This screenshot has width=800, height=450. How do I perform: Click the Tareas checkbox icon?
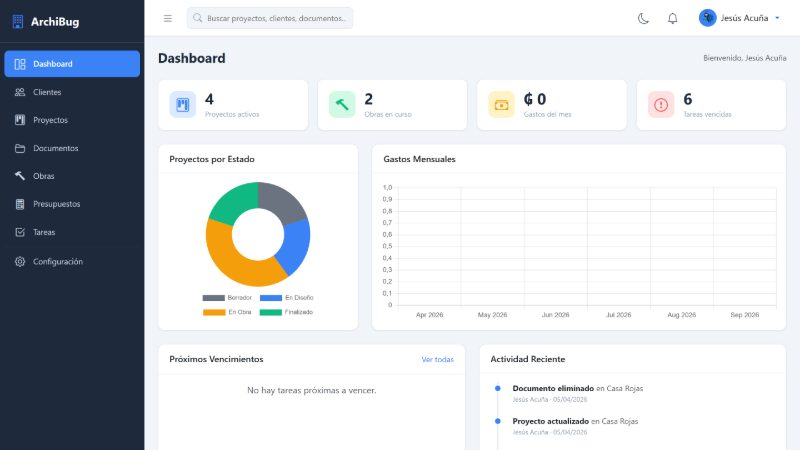pos(20,232)
